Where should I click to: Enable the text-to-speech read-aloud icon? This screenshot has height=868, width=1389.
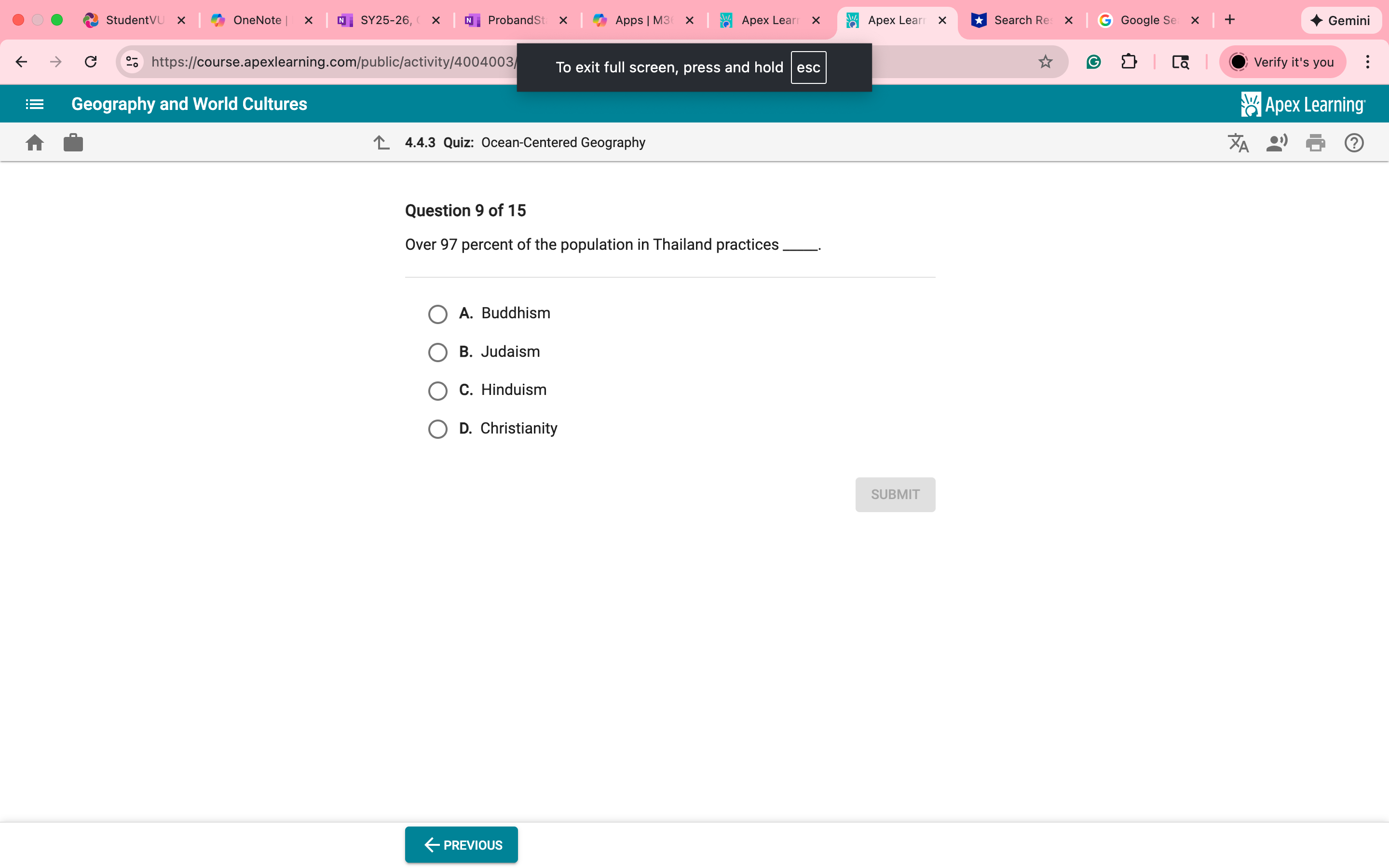tap(1277, 142)
